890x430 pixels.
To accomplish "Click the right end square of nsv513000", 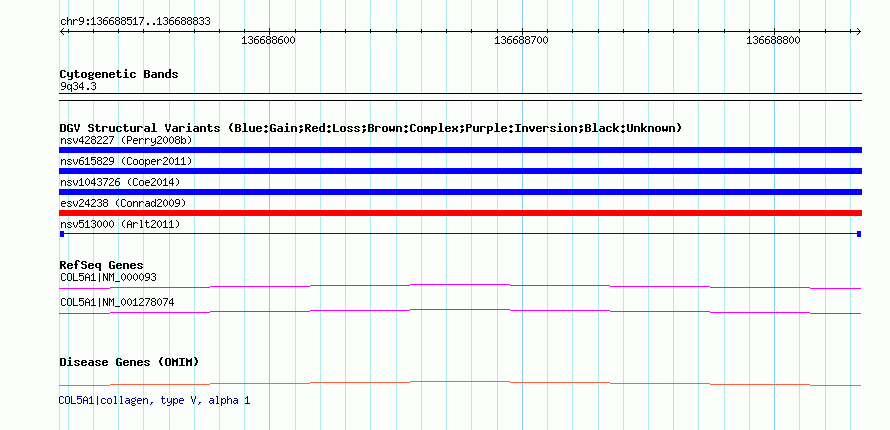I will 859,234.
